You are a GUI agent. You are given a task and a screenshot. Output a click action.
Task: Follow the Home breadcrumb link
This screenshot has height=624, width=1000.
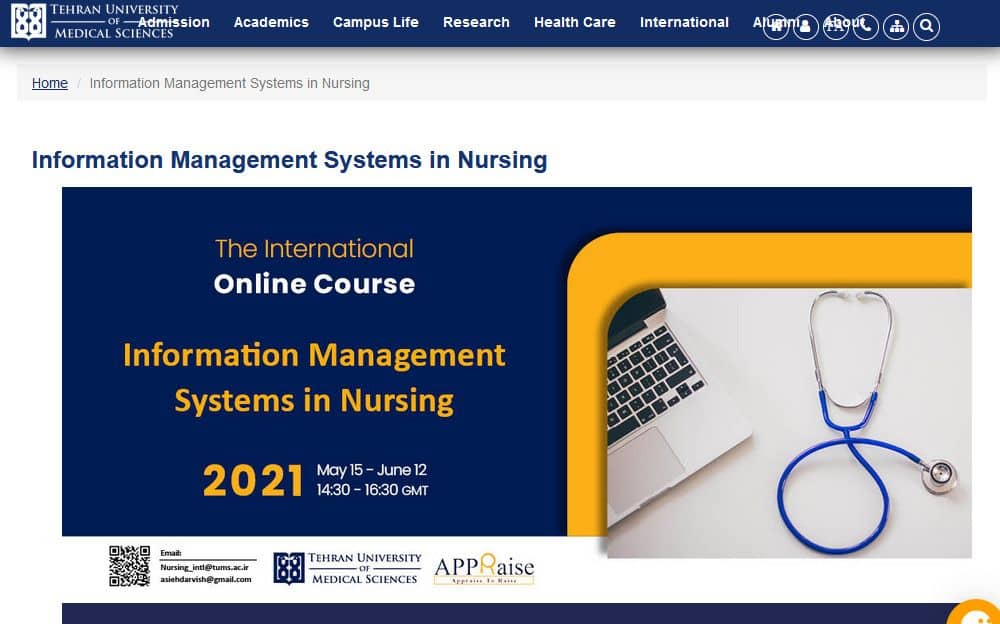pyautogui.click(x=50, y=83)
